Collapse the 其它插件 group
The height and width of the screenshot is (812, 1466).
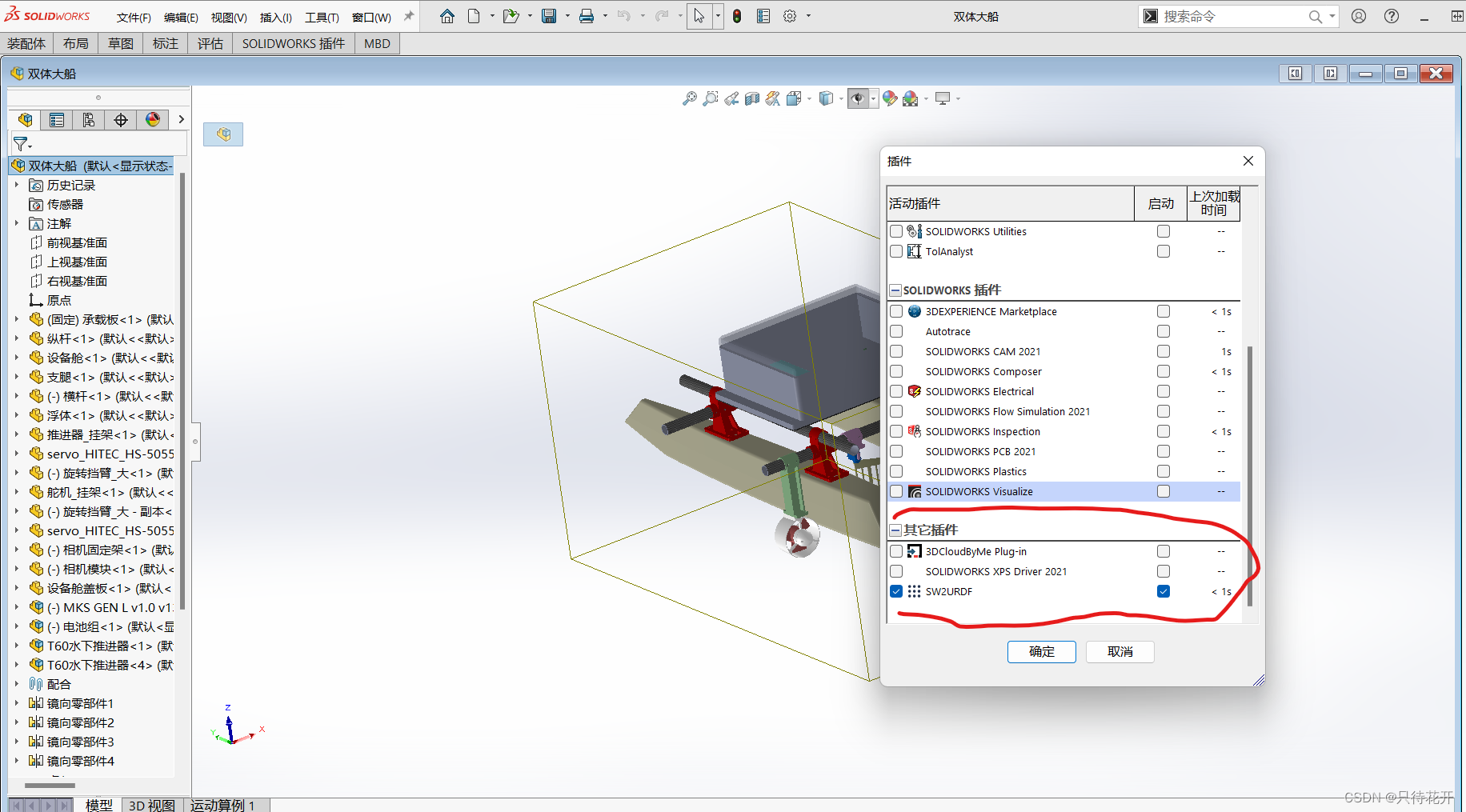point(896,530)
